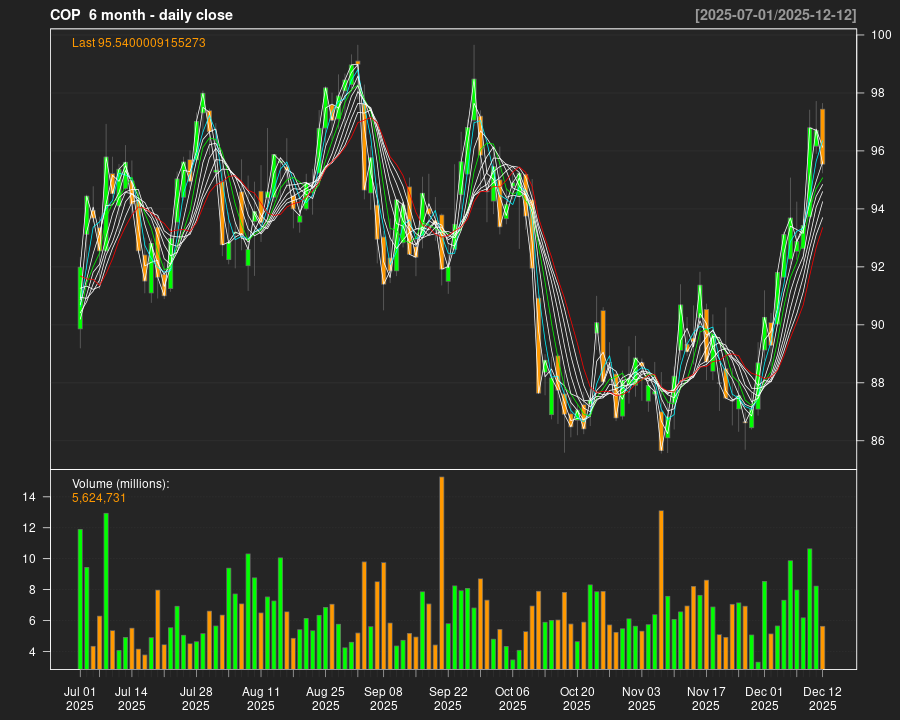The height and width of the screenshot is (720, 900).
Task: Click the chart title 'COP 6 month - daily close'
Action: click(141, 15)
